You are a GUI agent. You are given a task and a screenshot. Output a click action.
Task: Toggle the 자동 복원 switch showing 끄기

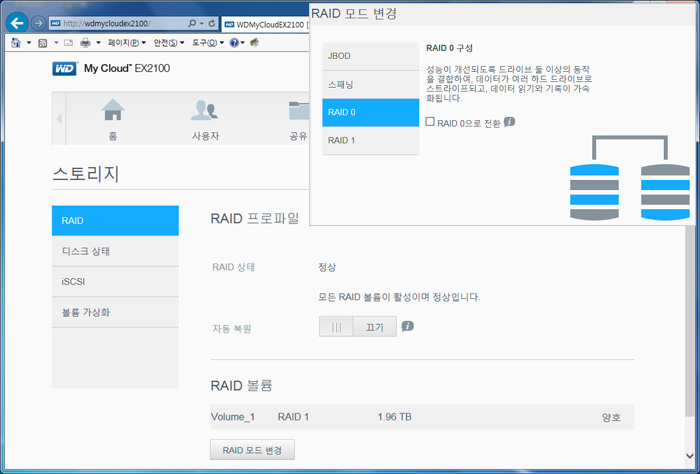[x=358, y=327]
